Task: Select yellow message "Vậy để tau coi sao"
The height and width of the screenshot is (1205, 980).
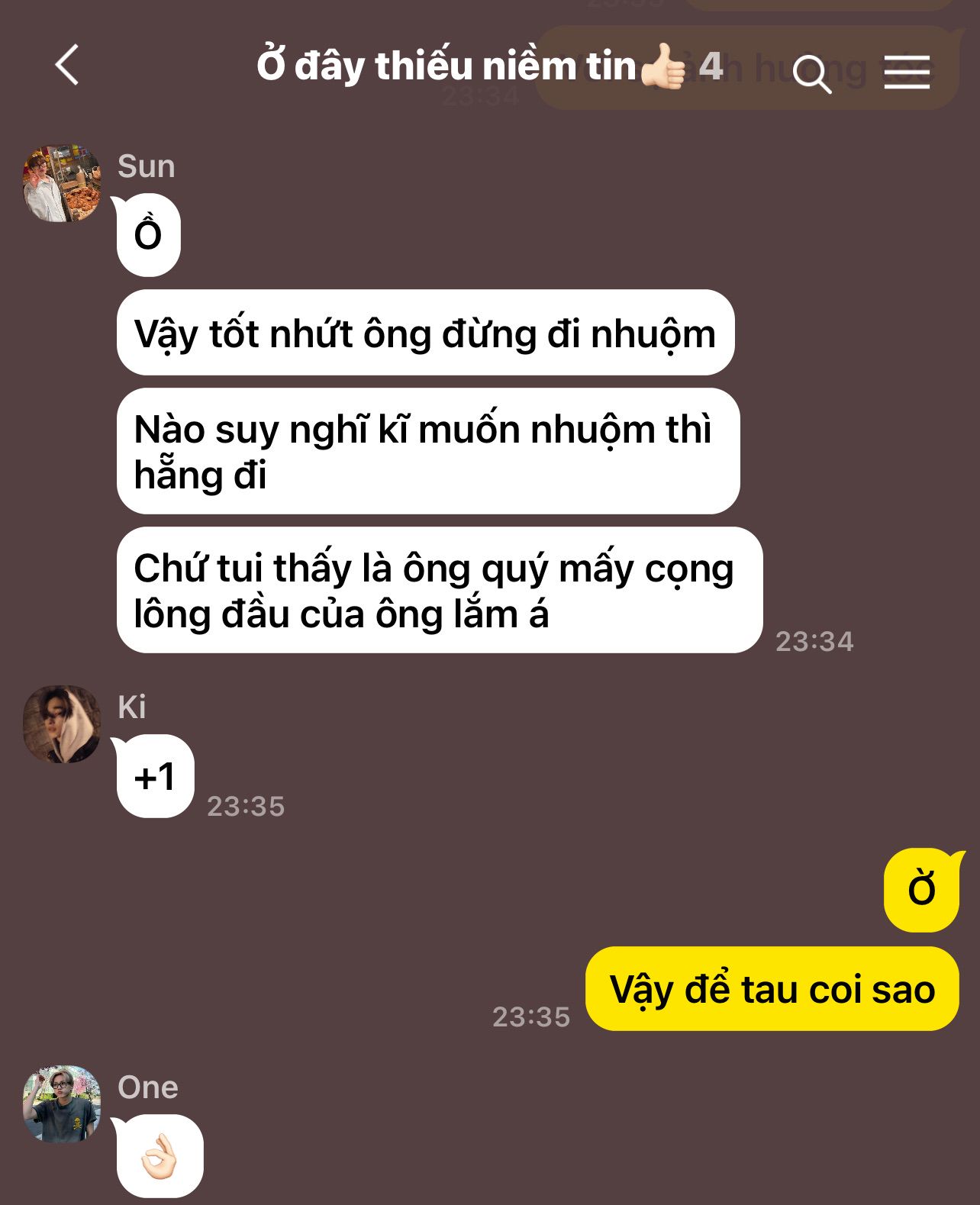Action: [772, 989]
